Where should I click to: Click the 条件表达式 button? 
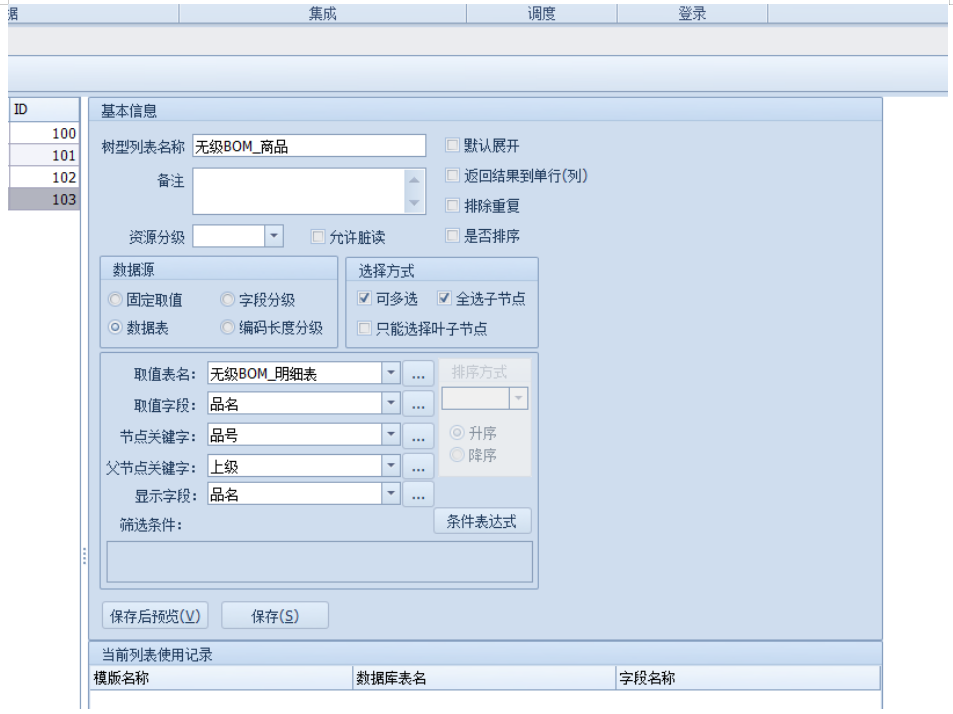point(482,521)
